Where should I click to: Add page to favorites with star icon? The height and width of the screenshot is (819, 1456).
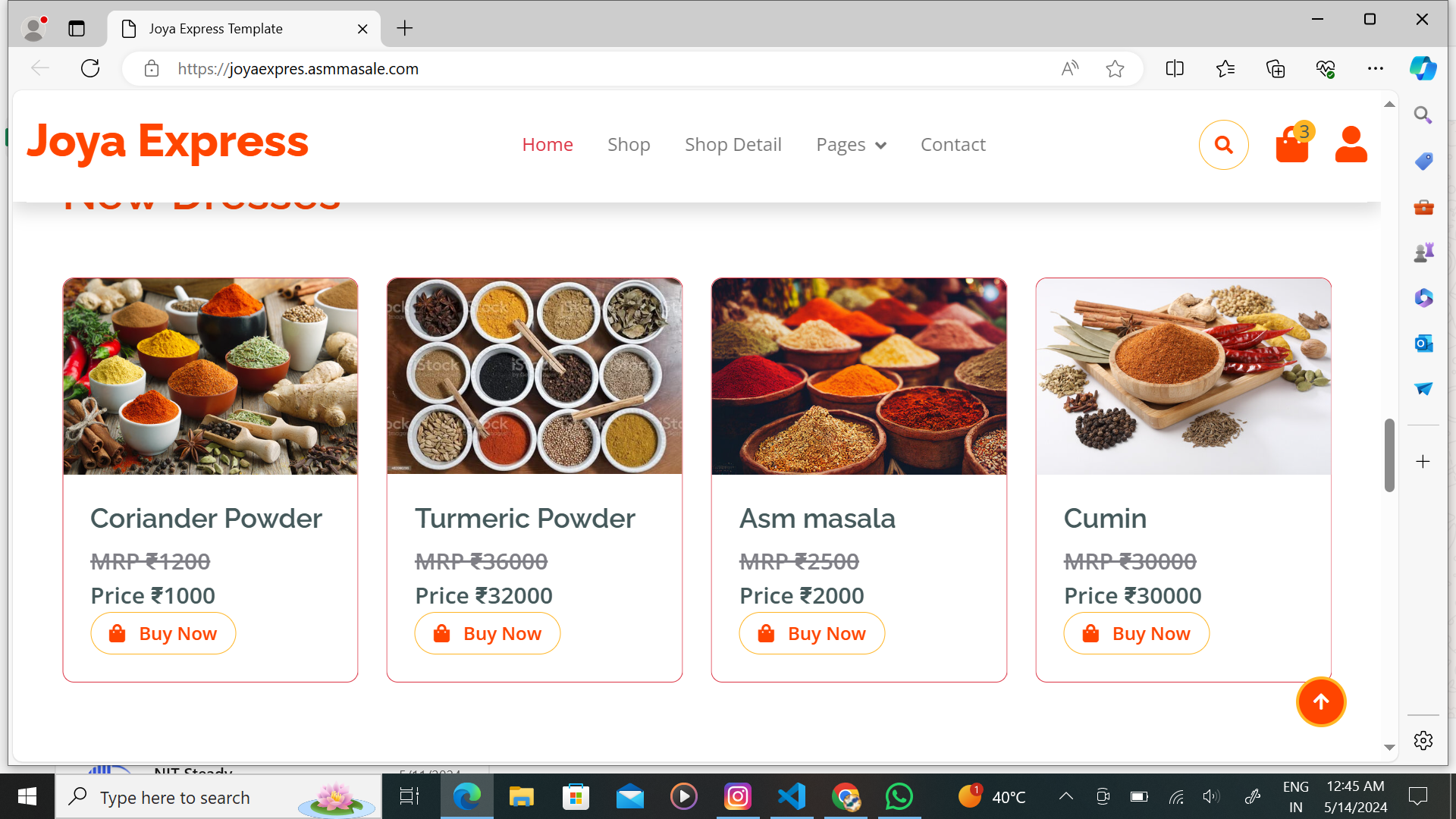1115,69
